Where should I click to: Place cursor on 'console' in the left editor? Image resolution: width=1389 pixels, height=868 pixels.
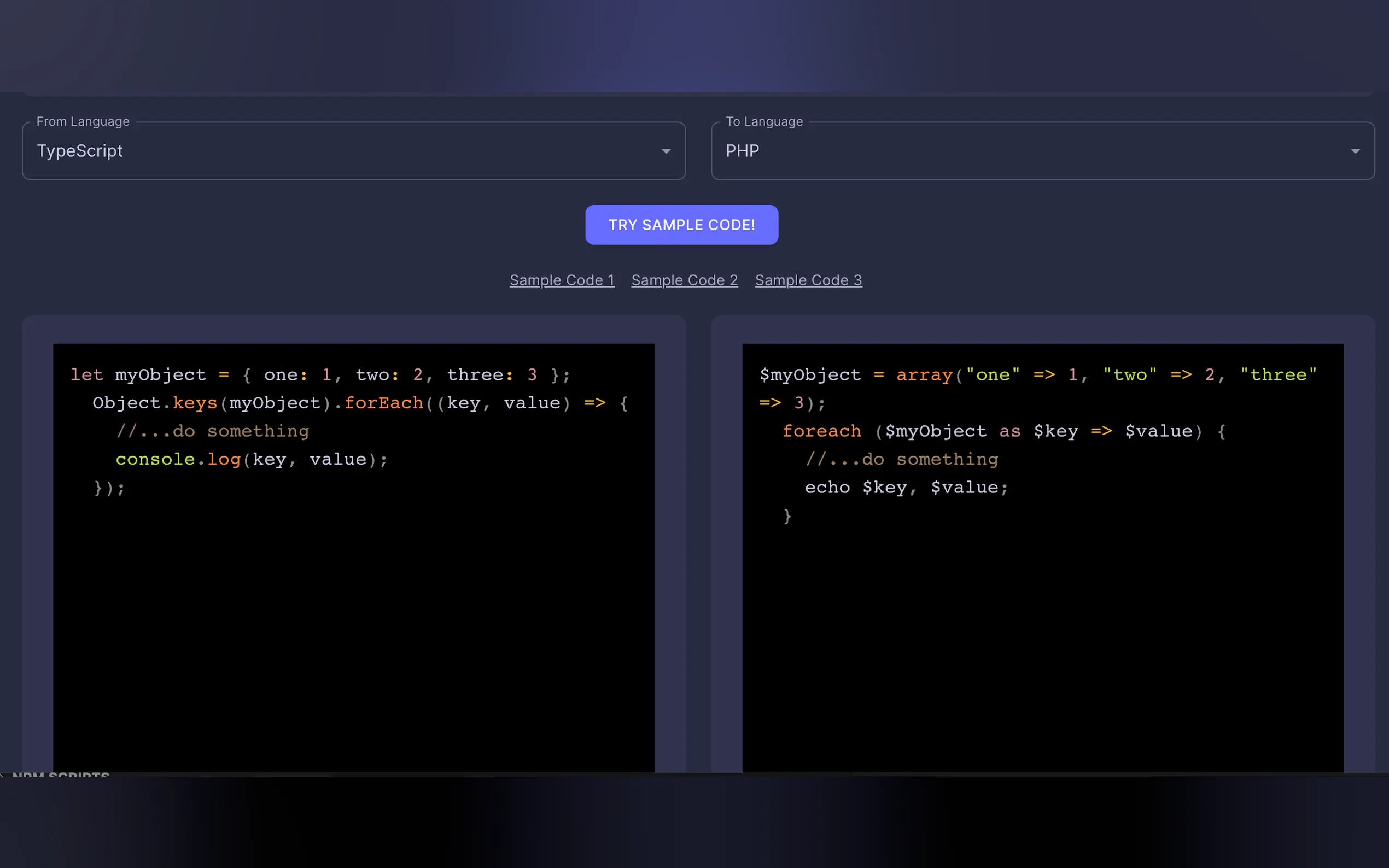click(155, 459)
